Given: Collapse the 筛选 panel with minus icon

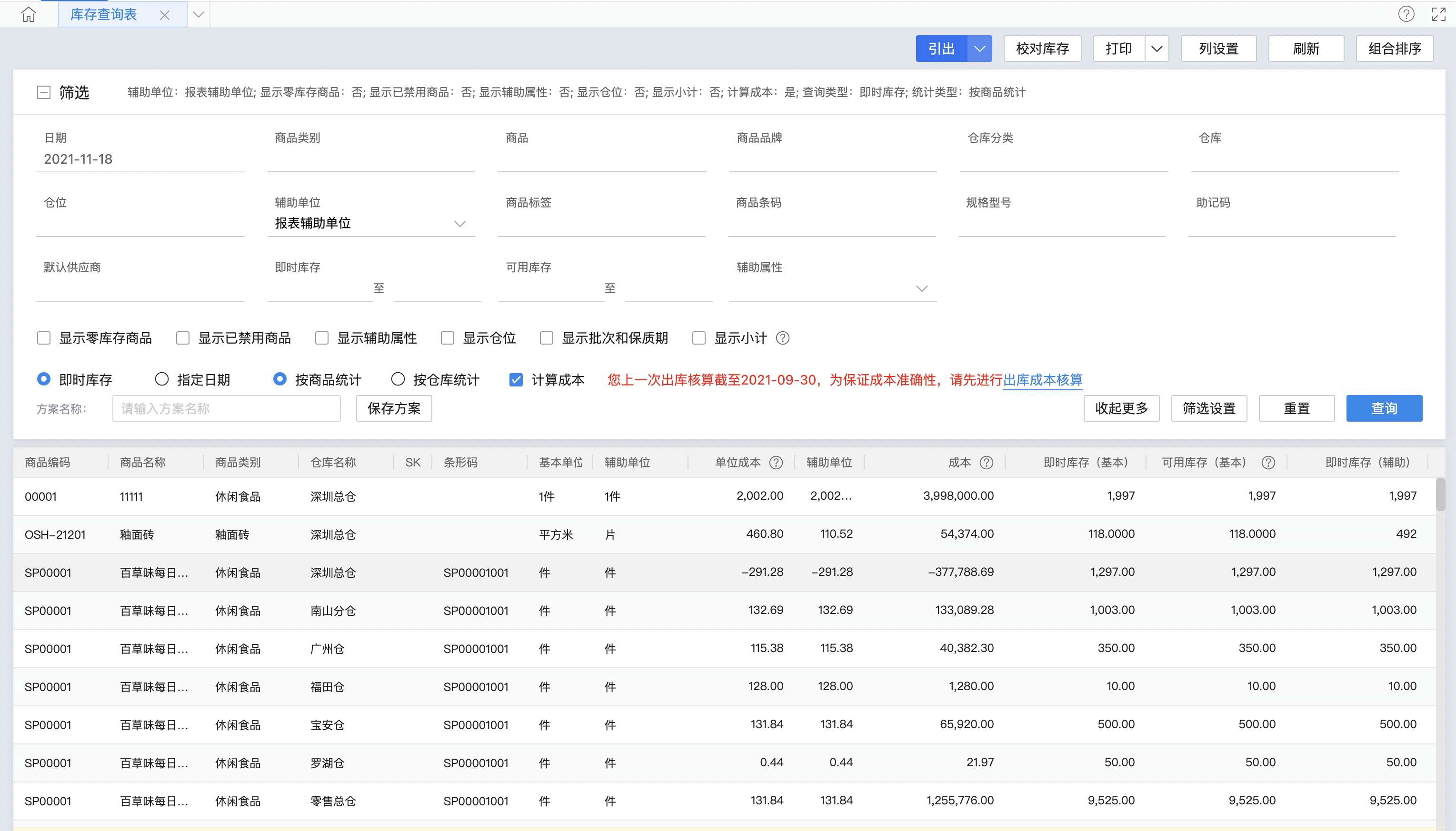Looking at the screenshot, I should pyautogui.click(x=43, y=92).
